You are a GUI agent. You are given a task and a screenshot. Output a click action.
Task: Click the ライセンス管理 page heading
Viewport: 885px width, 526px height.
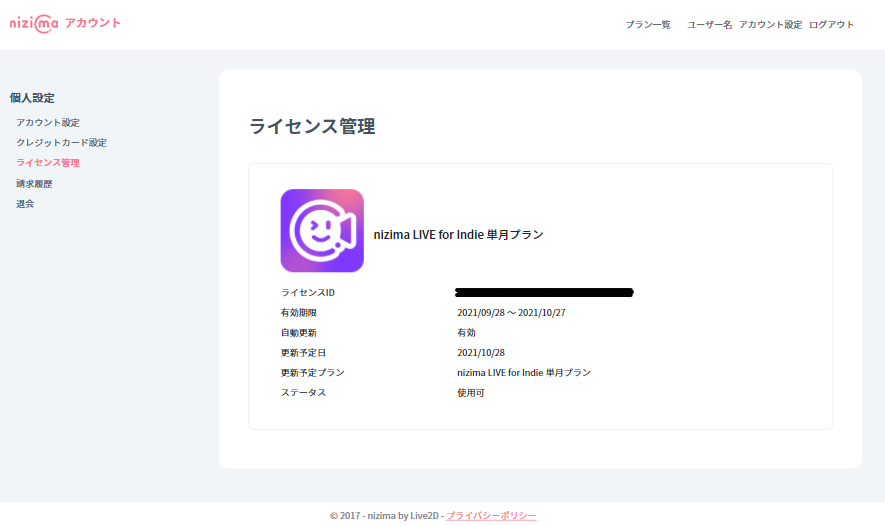click(x=312, y=126)
